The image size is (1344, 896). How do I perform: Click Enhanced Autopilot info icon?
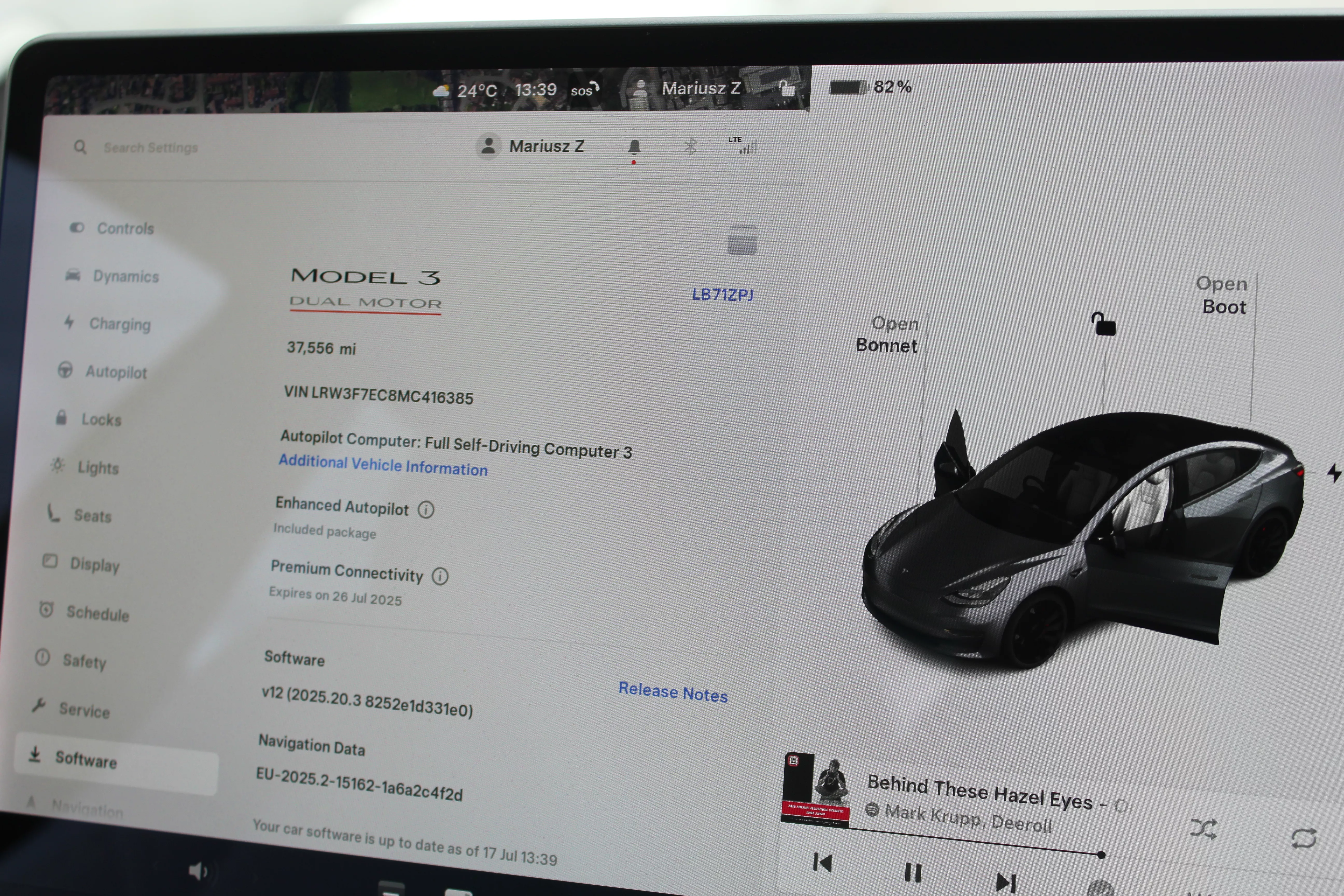[x=426, y=509]
